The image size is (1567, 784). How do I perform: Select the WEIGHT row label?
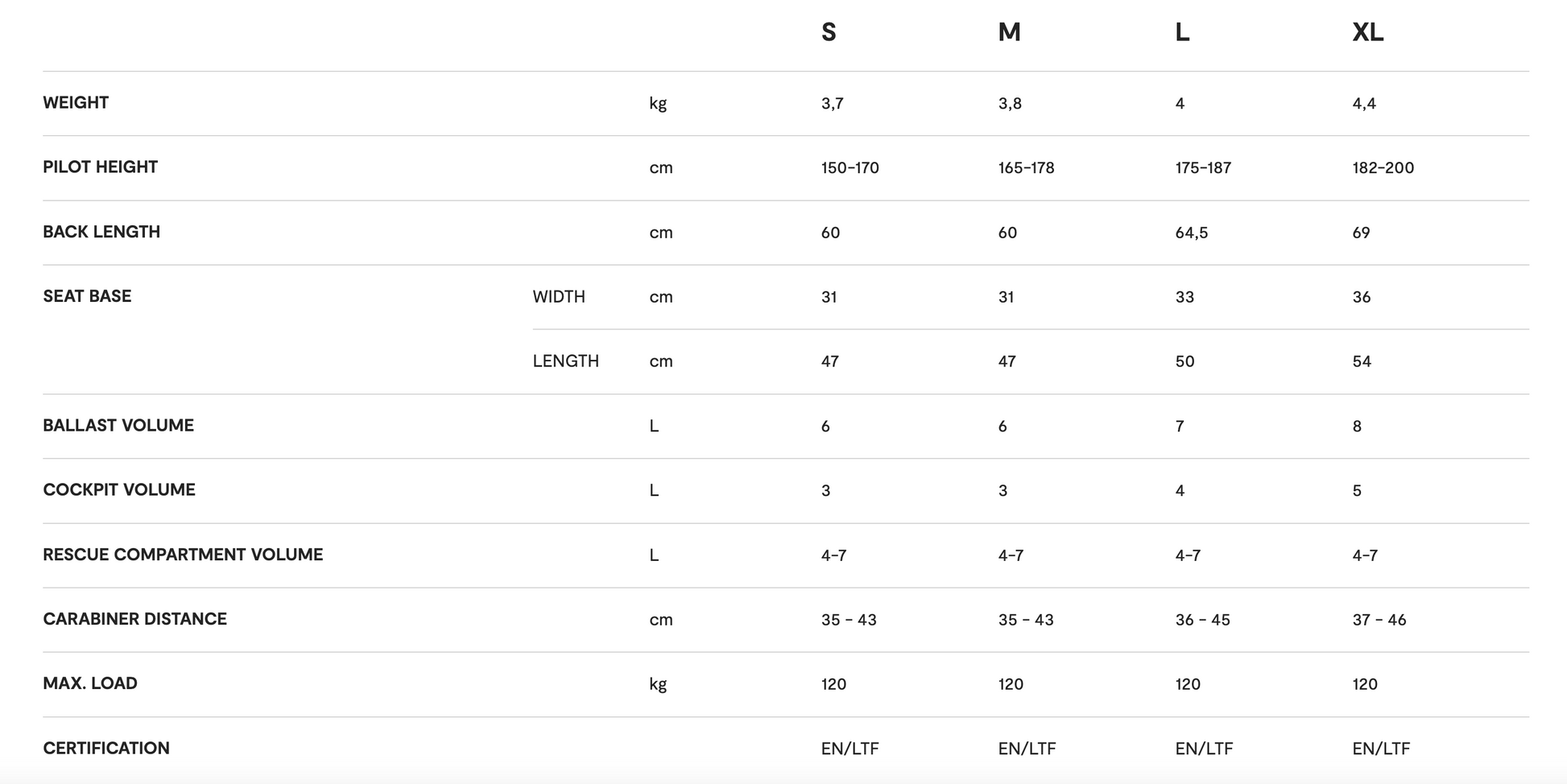pyautogui.click(x=76, y=103)
